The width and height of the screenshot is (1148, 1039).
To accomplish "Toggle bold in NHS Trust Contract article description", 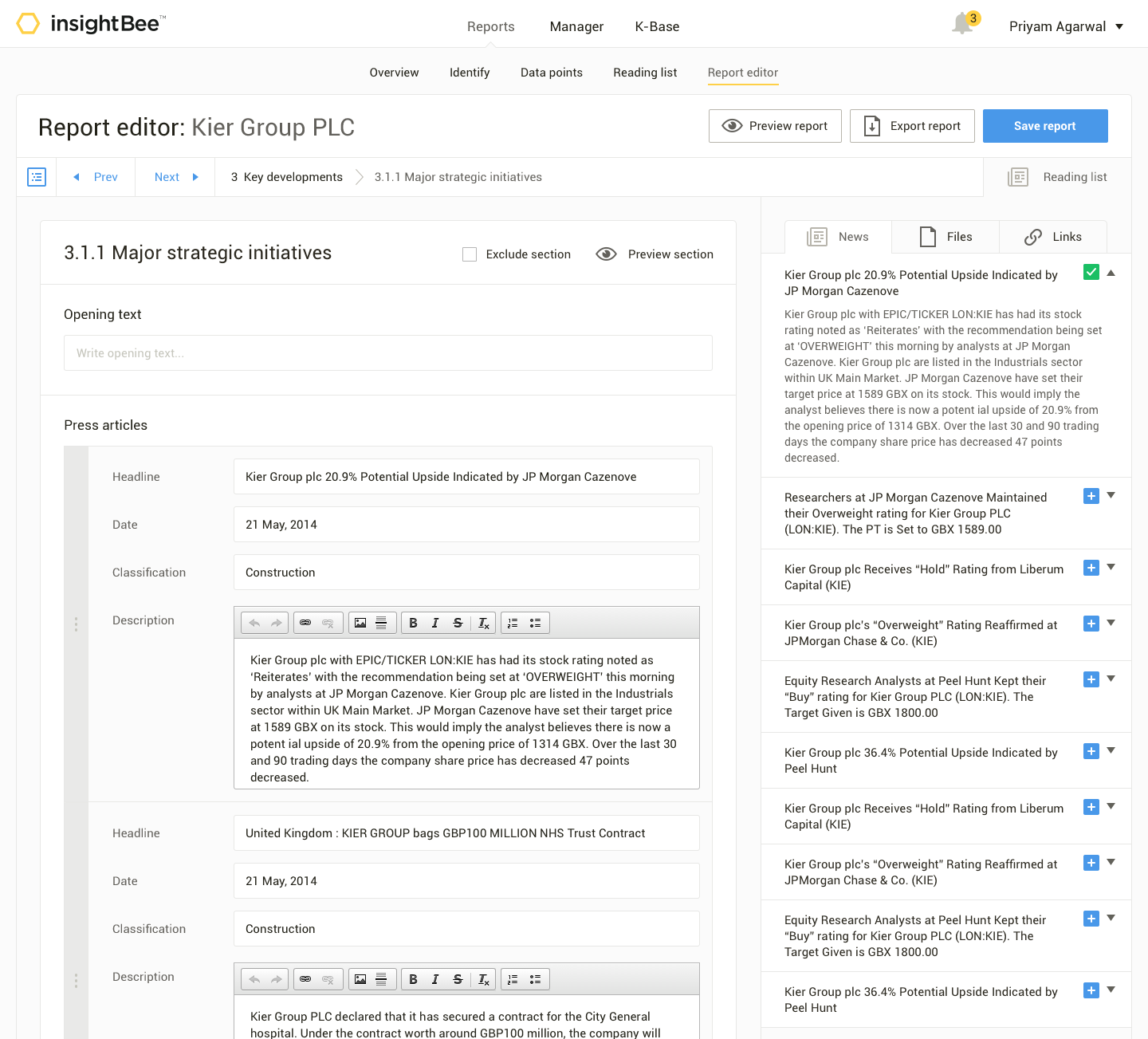I will coord(413,979).
